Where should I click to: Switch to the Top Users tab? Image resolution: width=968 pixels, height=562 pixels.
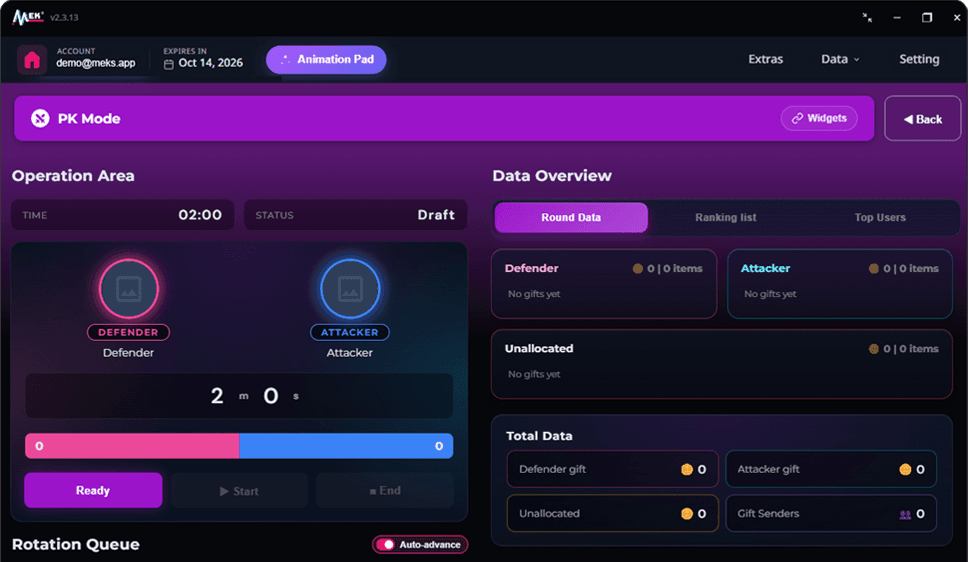[x=880, y=217]
